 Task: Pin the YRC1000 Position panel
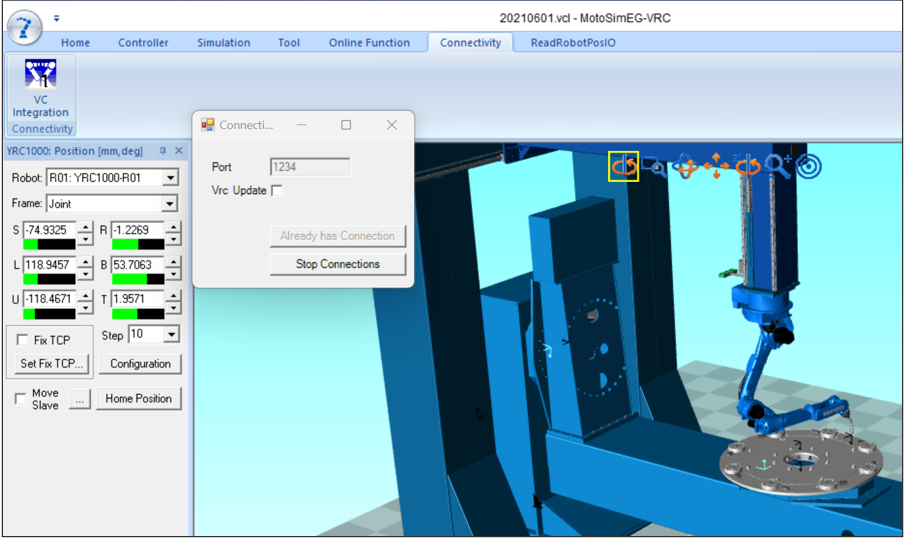(163, 151)
